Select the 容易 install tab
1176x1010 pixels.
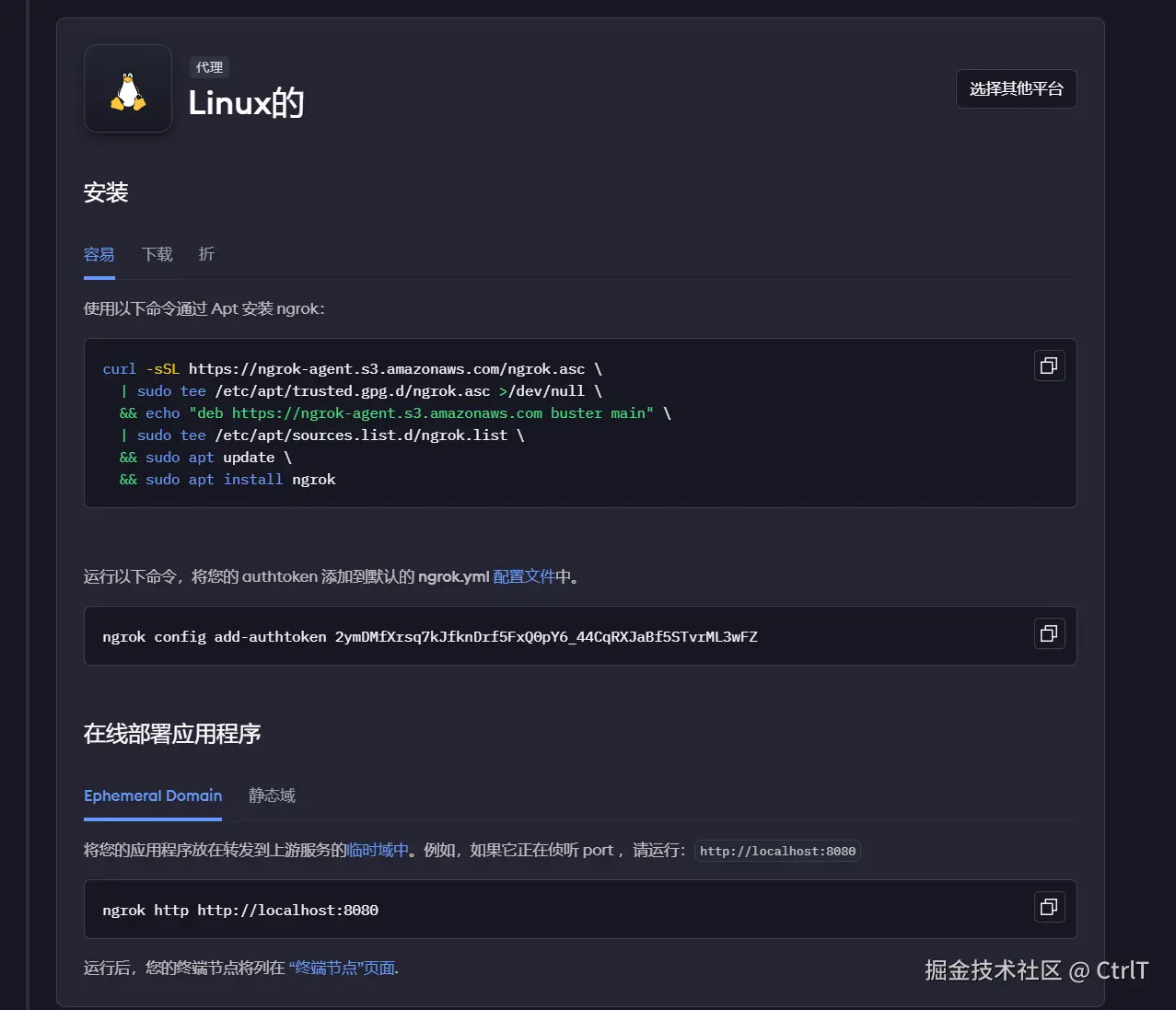[x=99, y=255]
